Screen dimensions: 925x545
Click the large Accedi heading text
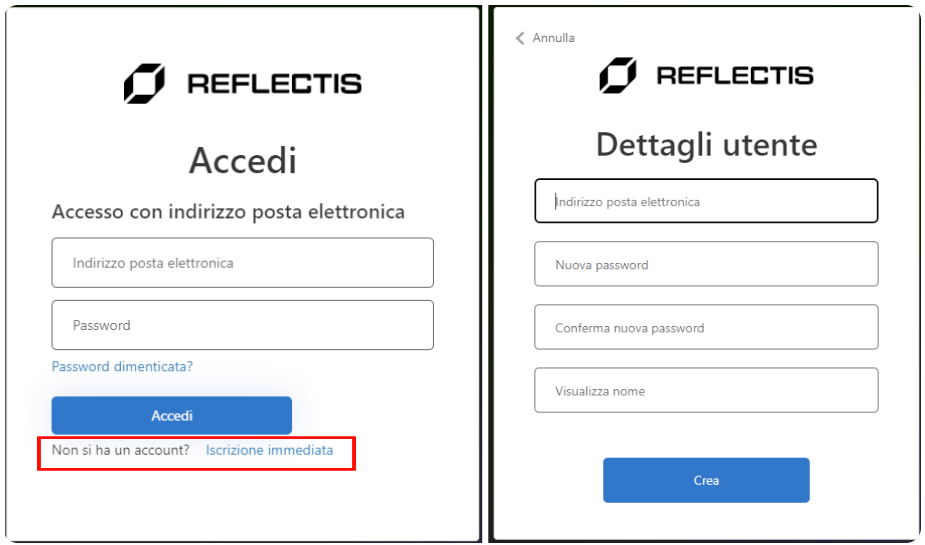[x=243, y=160]
